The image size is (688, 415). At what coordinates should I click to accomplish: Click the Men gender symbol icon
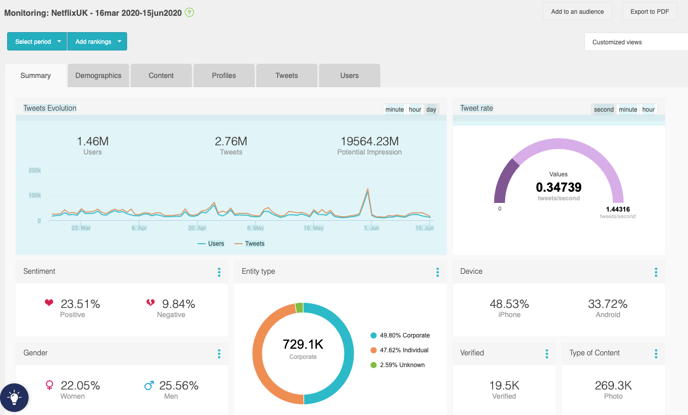point(149,385)
